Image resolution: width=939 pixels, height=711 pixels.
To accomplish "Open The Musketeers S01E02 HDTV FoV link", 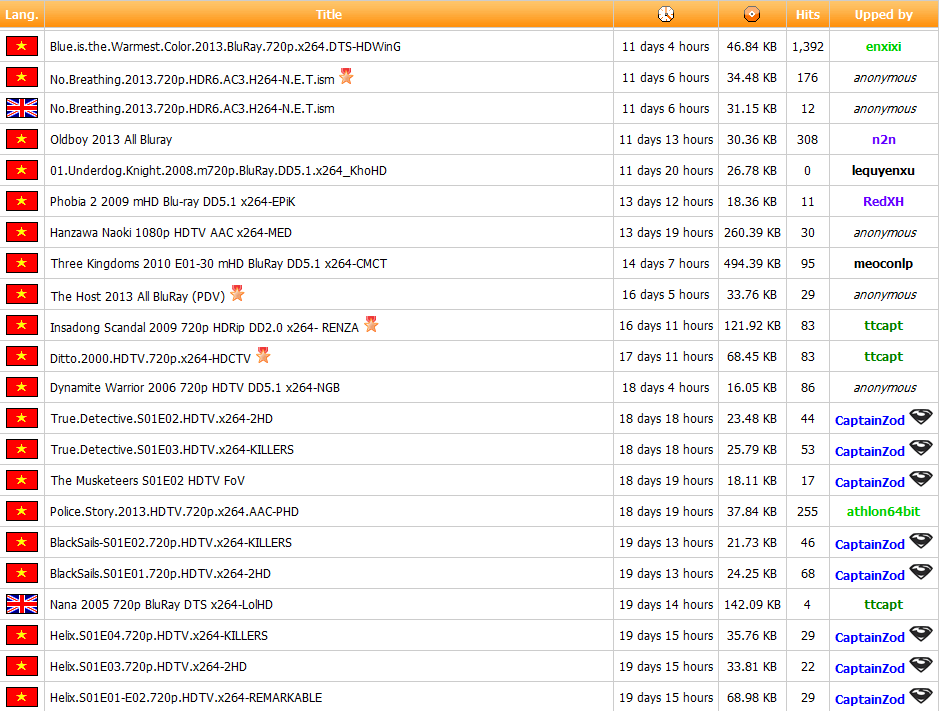I will pos(147,480).
